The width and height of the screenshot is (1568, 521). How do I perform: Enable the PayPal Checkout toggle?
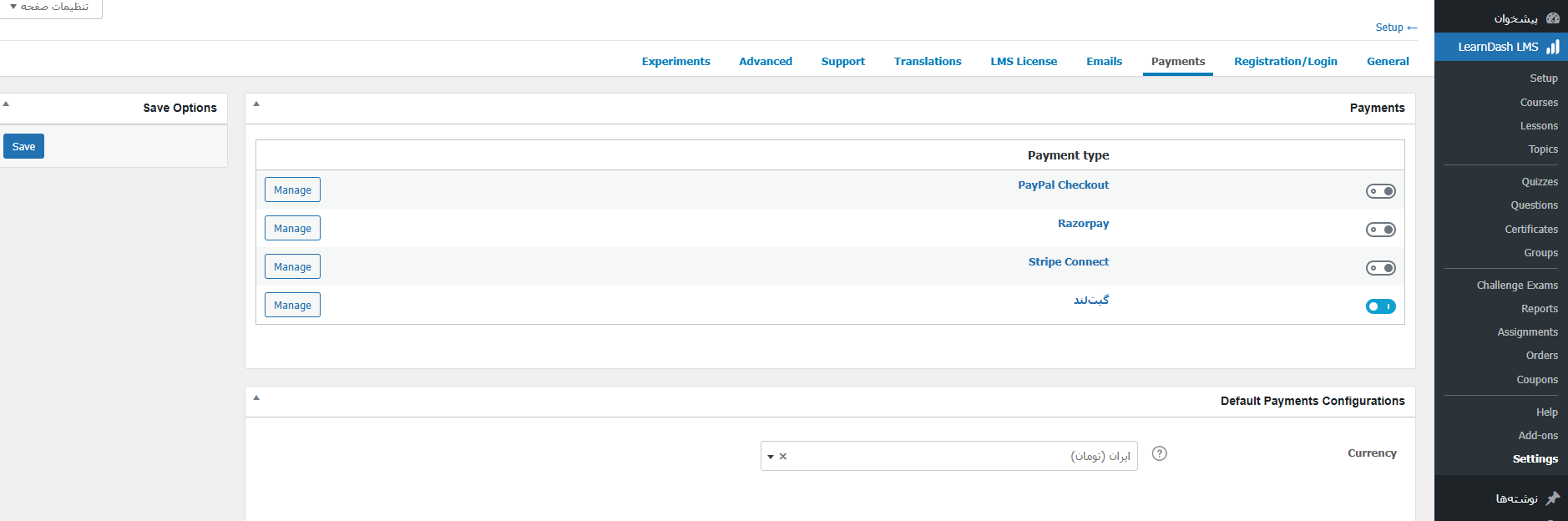1380,191
